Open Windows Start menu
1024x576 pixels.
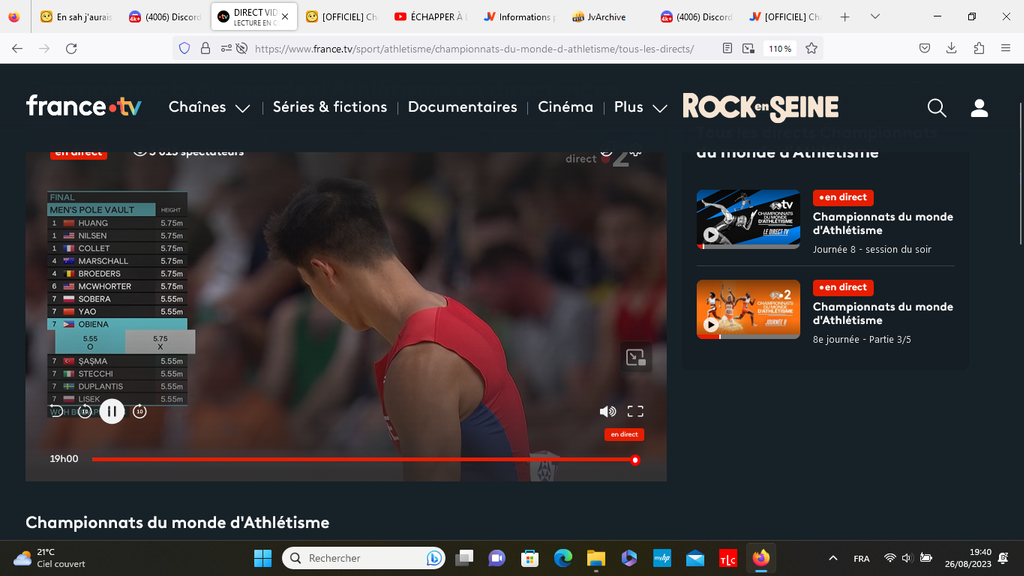pos(263,558)
